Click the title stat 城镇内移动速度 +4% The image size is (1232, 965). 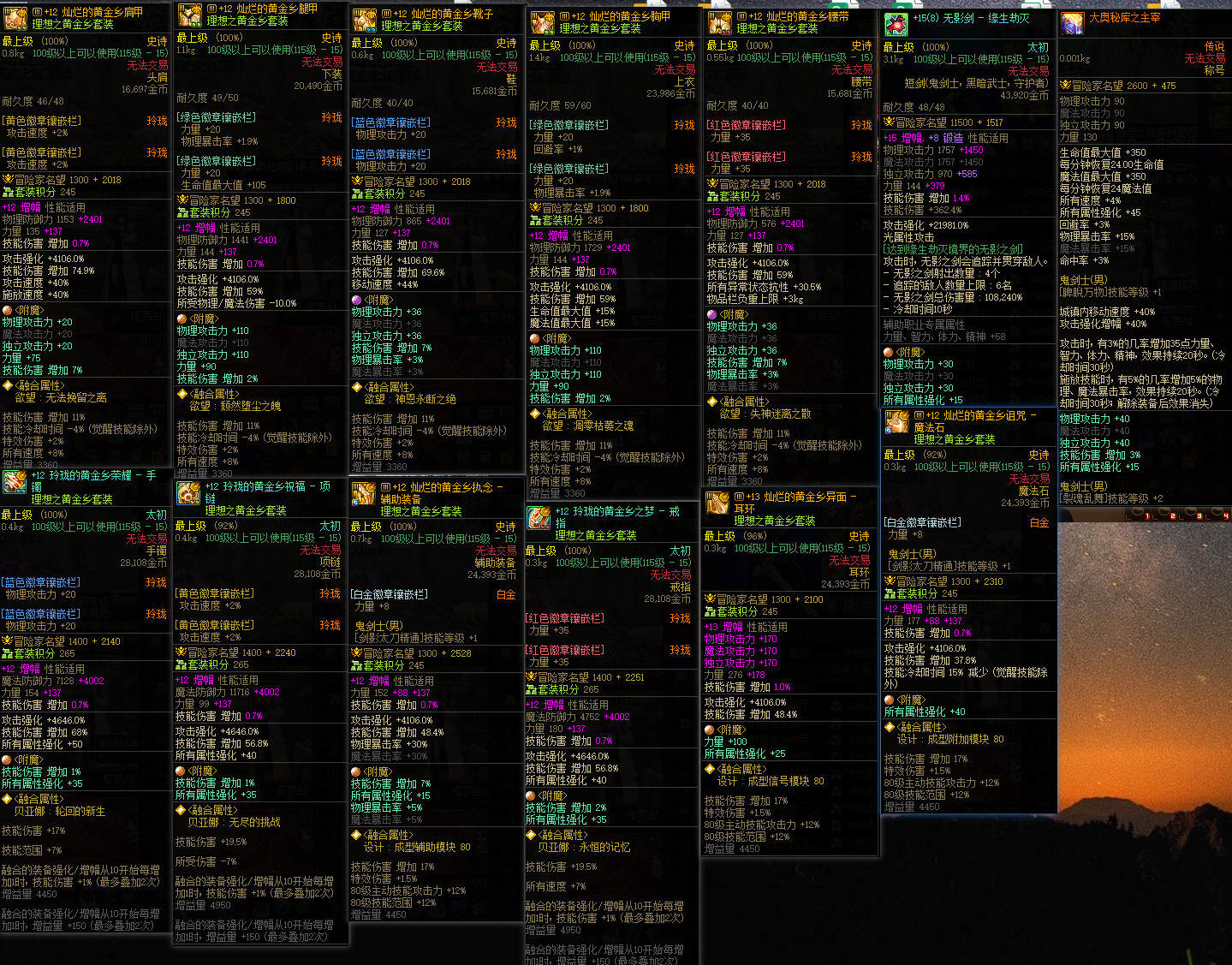tap(1107, 312)
